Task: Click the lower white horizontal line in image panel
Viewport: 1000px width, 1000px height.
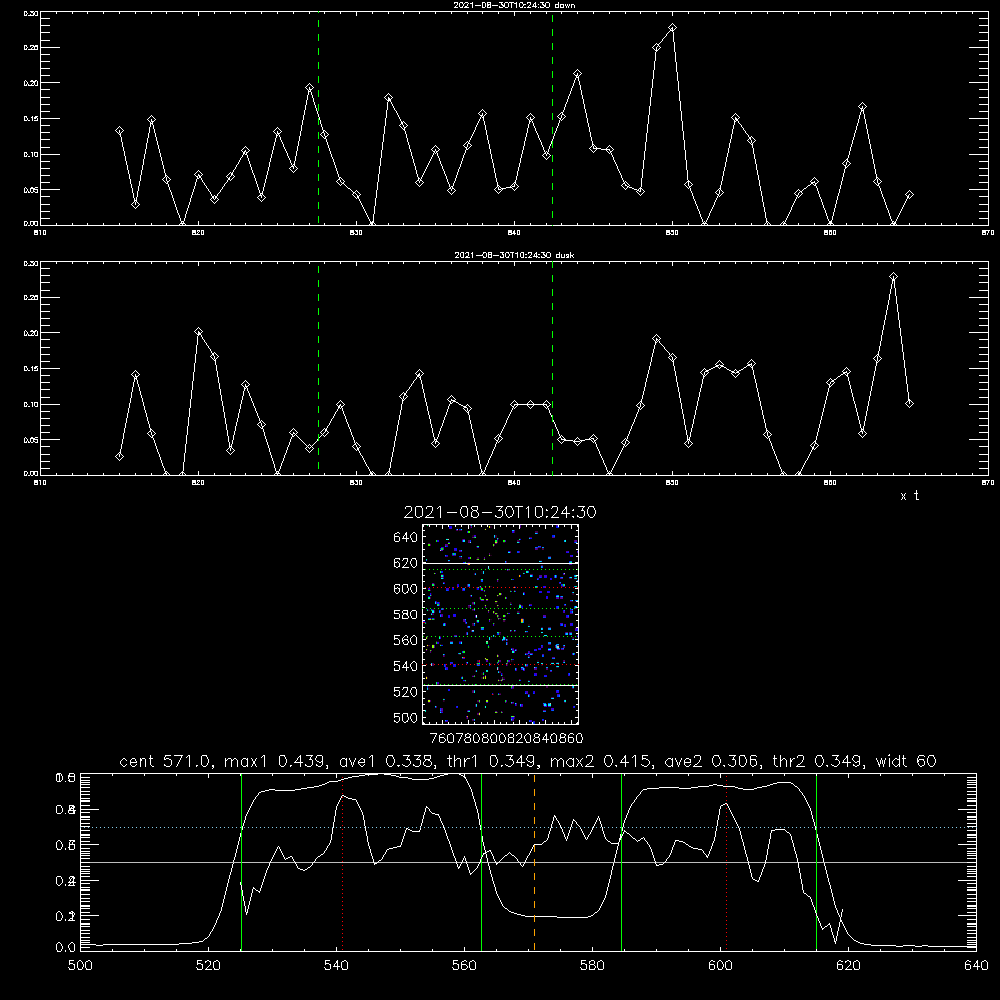Action: [501, 685]
